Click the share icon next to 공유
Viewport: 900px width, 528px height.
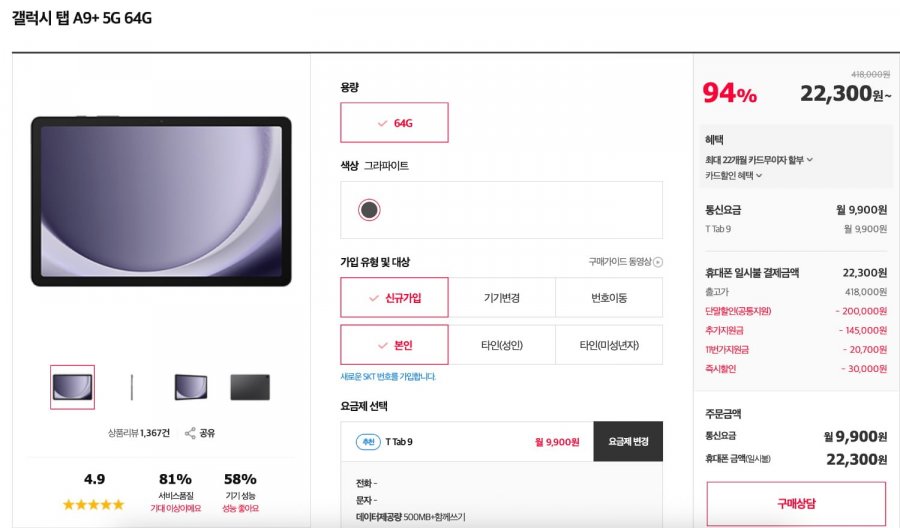pyautogui.click(x=190, y=433)
